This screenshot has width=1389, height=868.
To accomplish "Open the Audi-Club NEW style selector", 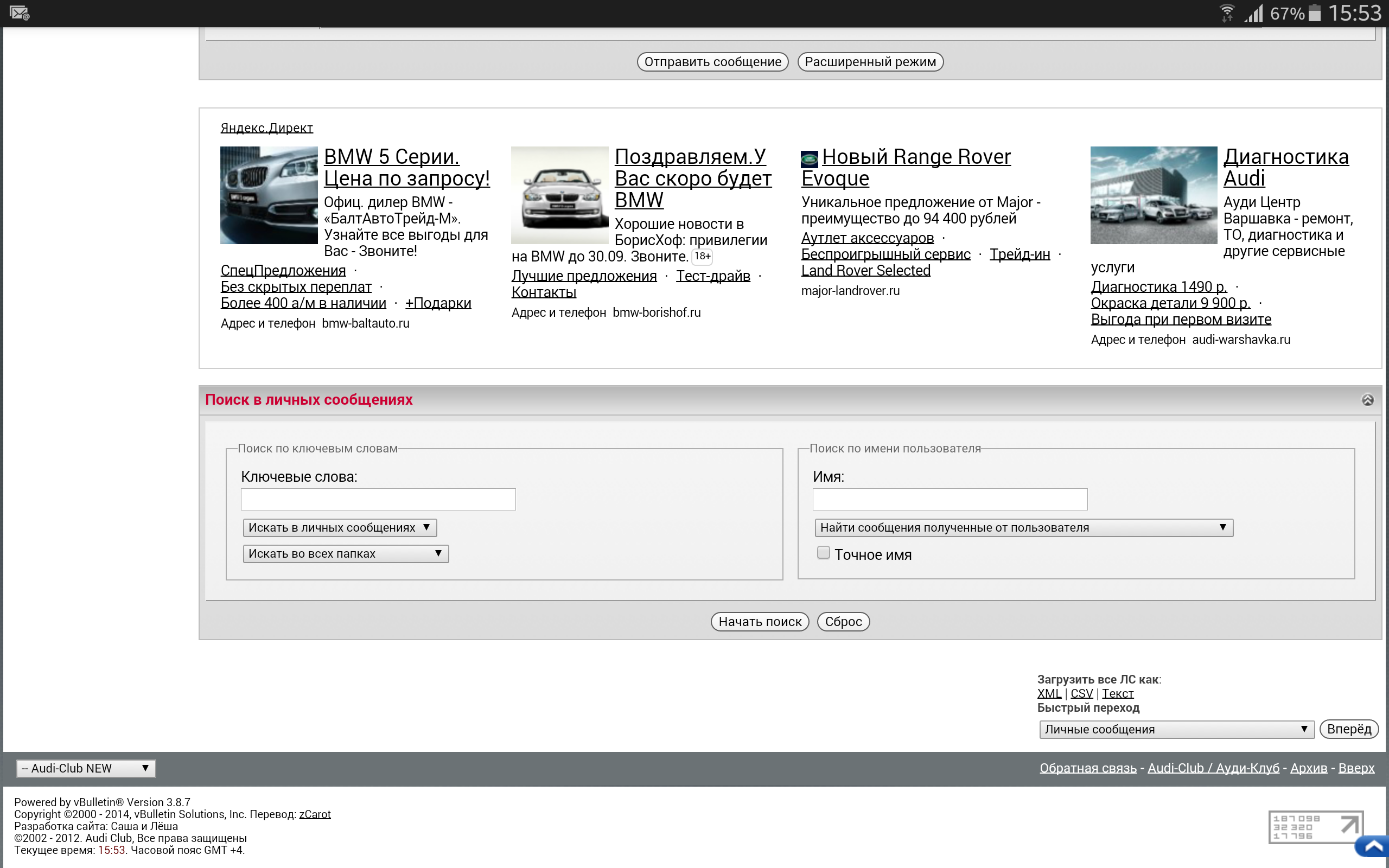I will [x=86, y=768].
